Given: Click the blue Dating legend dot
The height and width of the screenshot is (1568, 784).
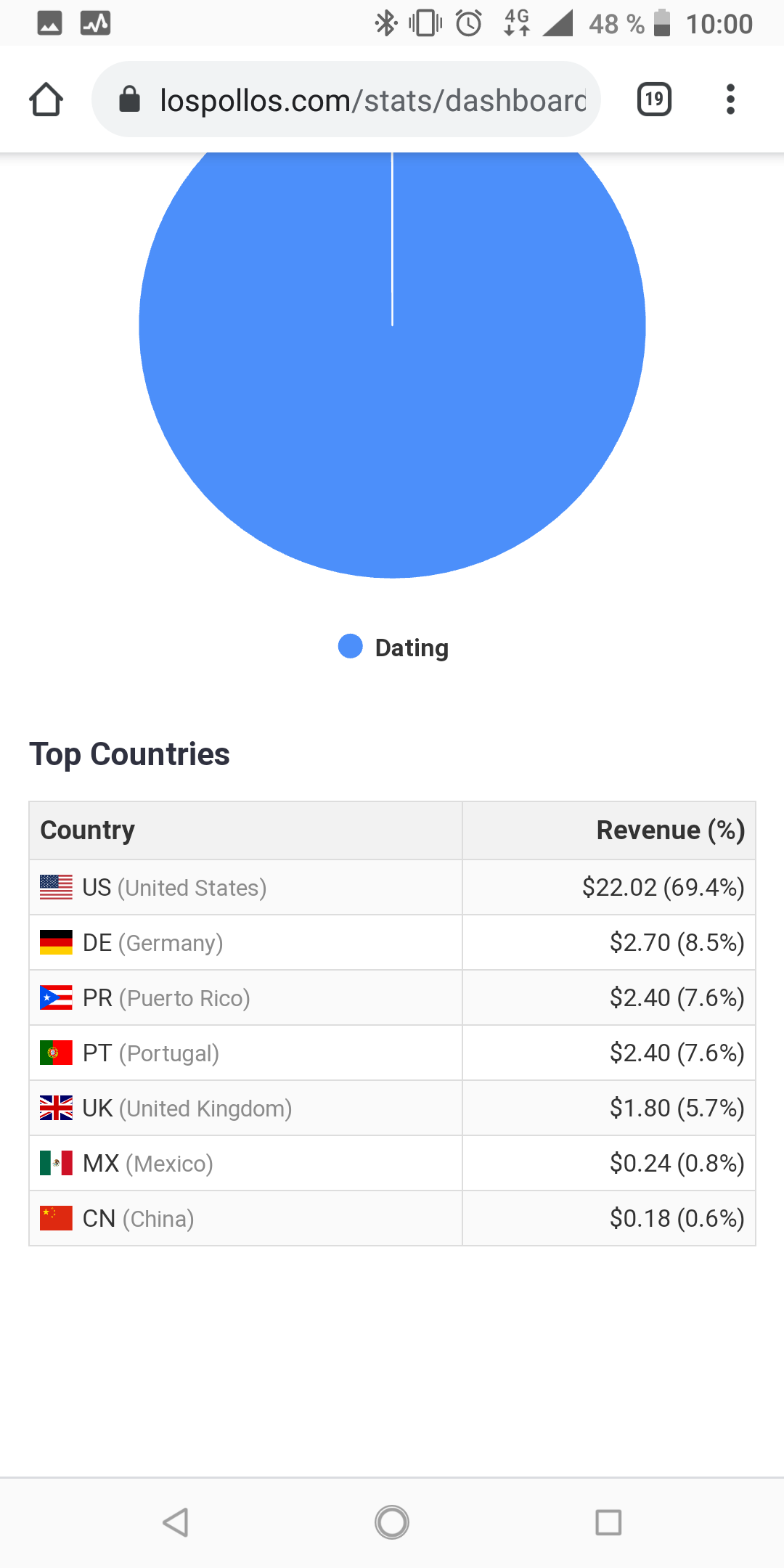Looking at the screenshot, I should pos(351,646).
